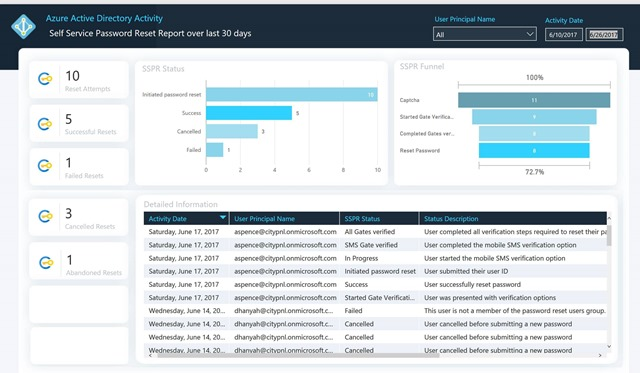This screenshot has width=640, height=373.
Task: Click the 1 Failed Resets card value
Action: [69, 163]
